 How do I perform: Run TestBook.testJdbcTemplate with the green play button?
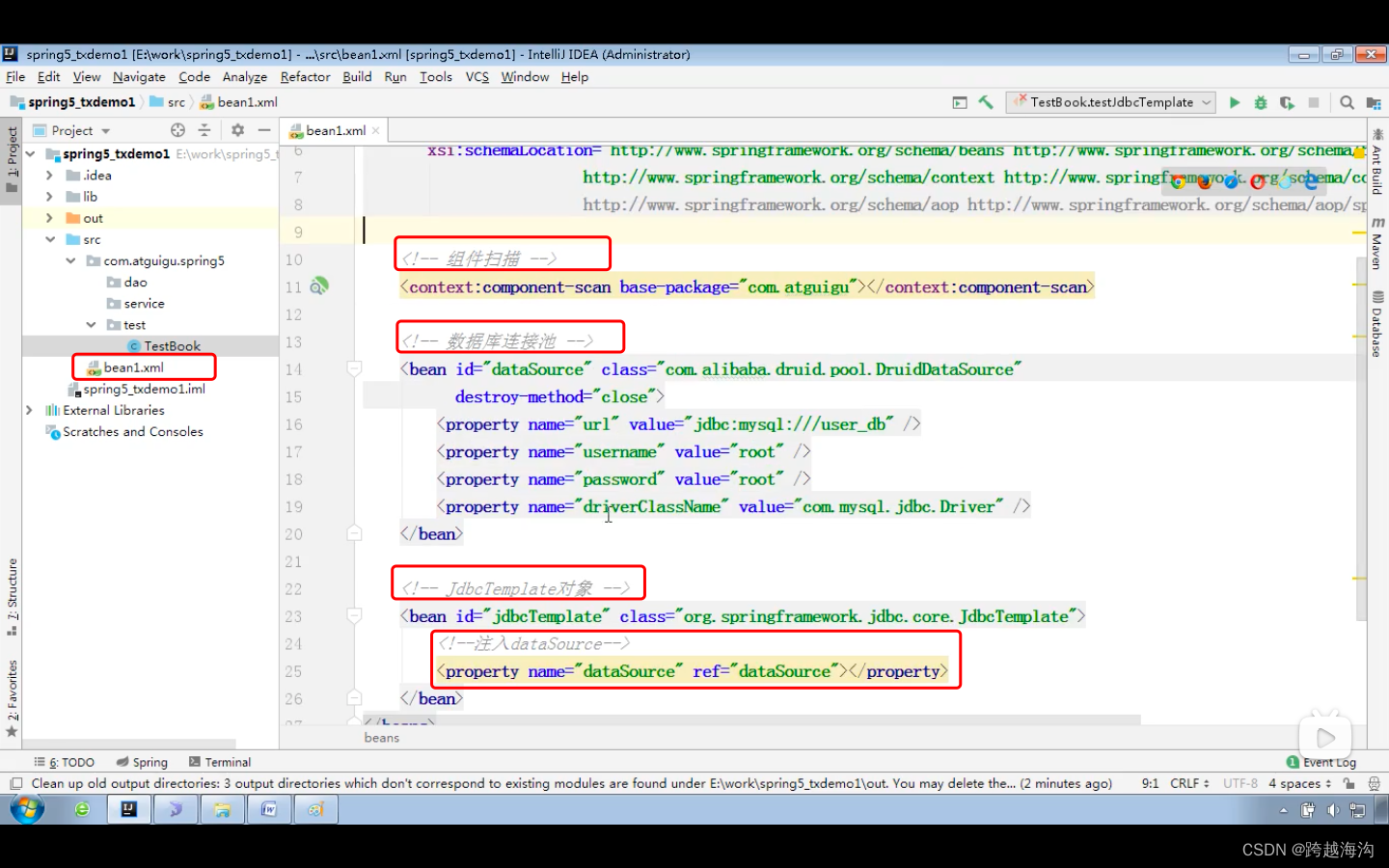click(x=1234, y=102)
